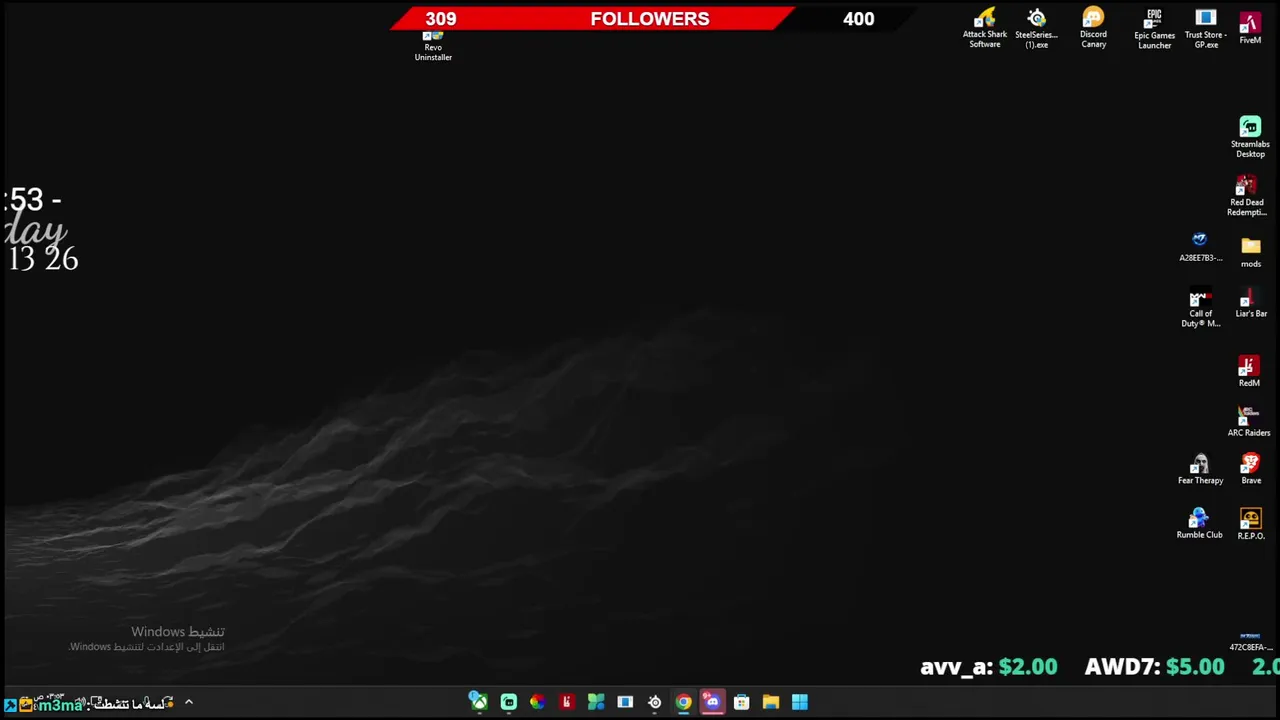The height and width of the screenshot is (720, 1280).
Task: Open ARC Raiders shortcut
Action: 1249,421
